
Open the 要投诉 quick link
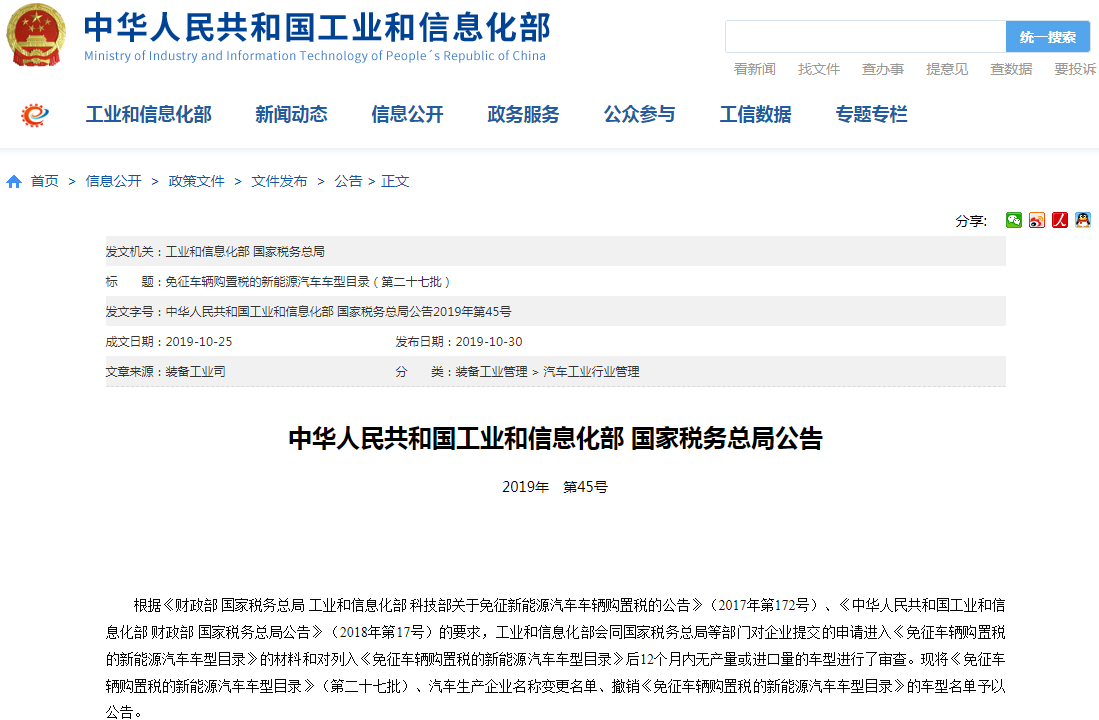coord(1075,69)
